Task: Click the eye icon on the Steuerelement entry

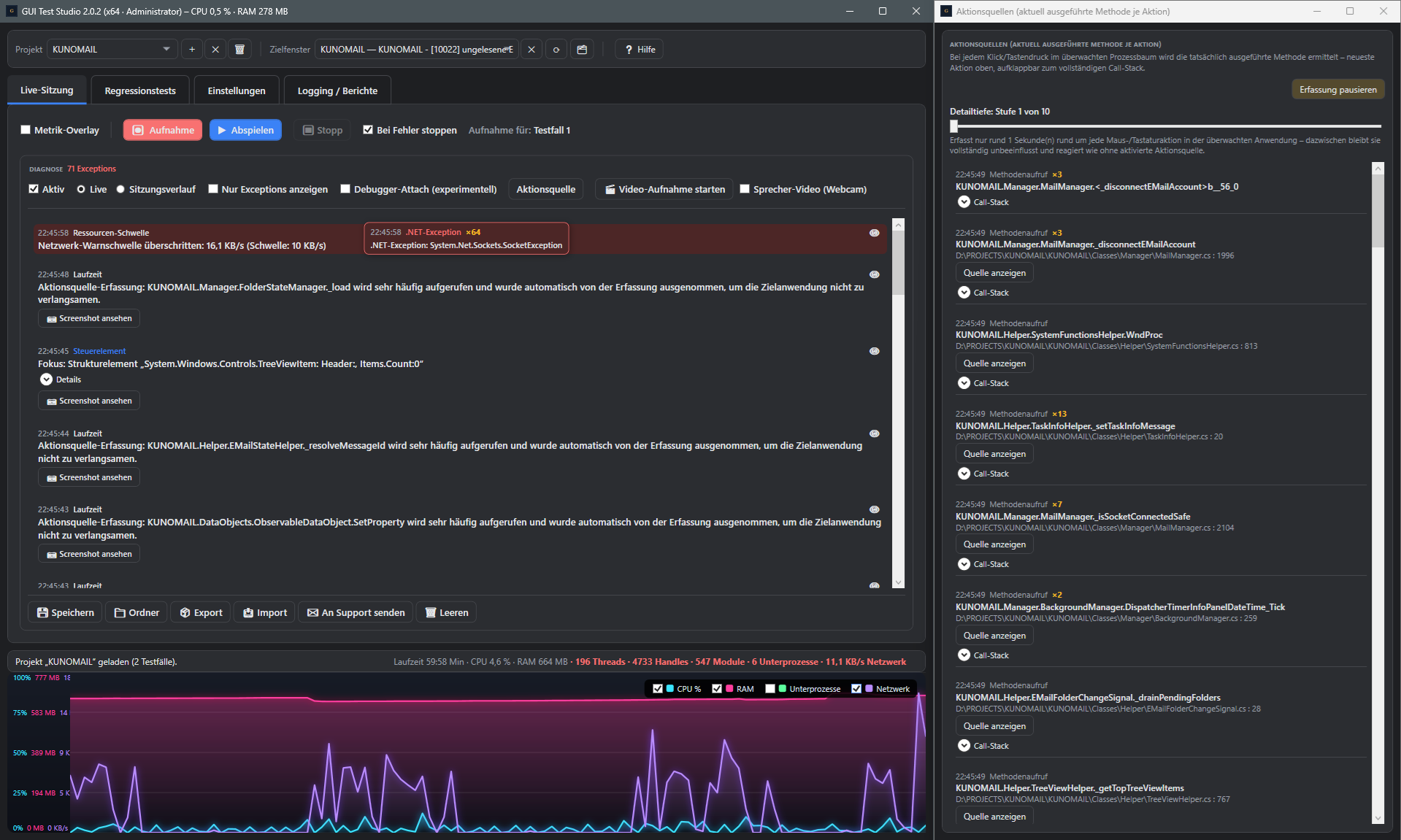Action: tap(874, 351)
